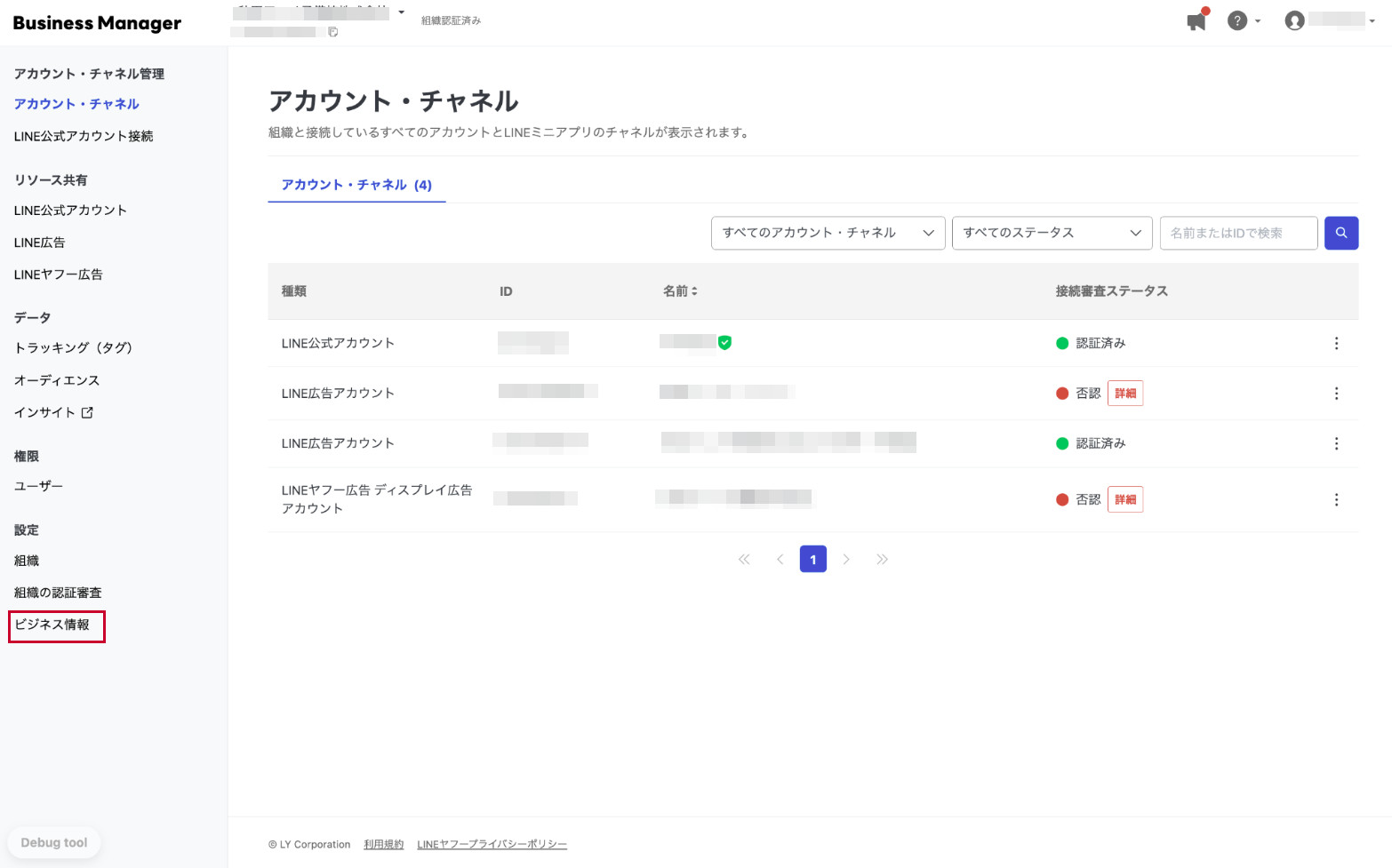The width and height of the screenshot is (1392, 868).
Task: Open the すべてのアカウント・チャネル filter dropdown
Action: [828, 233]
